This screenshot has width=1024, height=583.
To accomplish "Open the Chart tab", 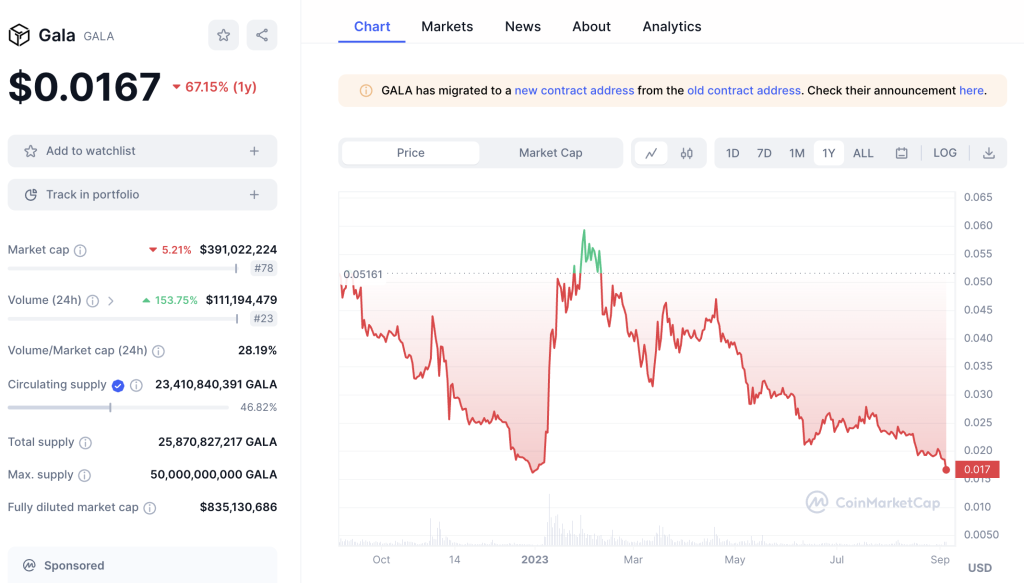I will [x=372, y=27].
